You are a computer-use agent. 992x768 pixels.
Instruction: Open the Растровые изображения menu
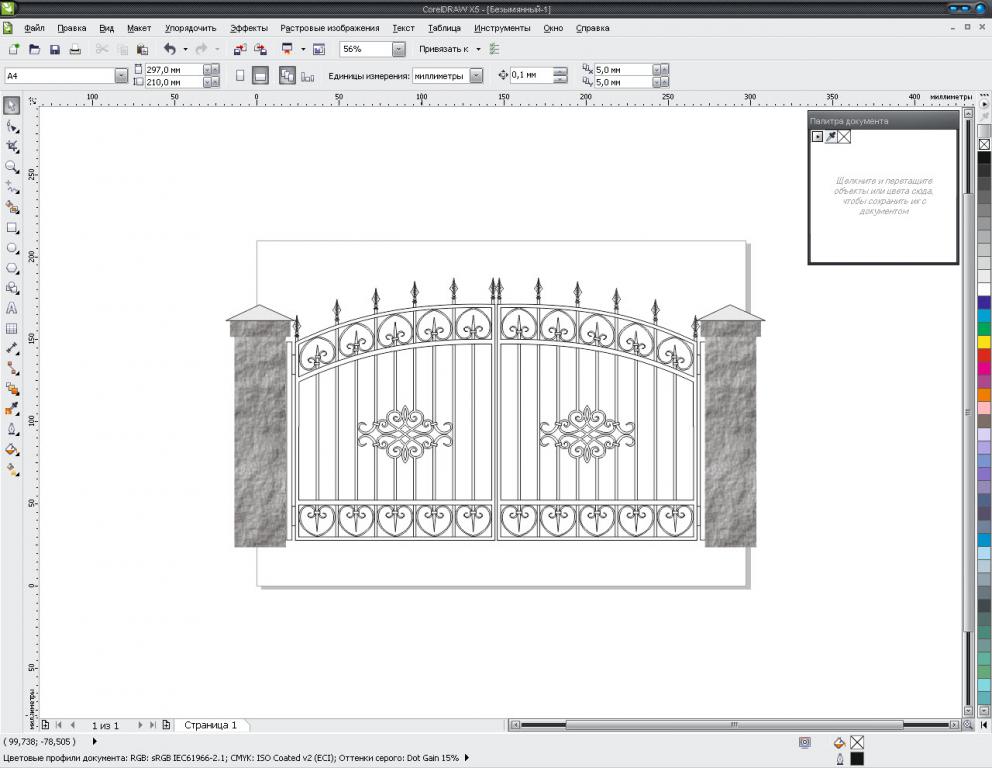tap(329, 28)
